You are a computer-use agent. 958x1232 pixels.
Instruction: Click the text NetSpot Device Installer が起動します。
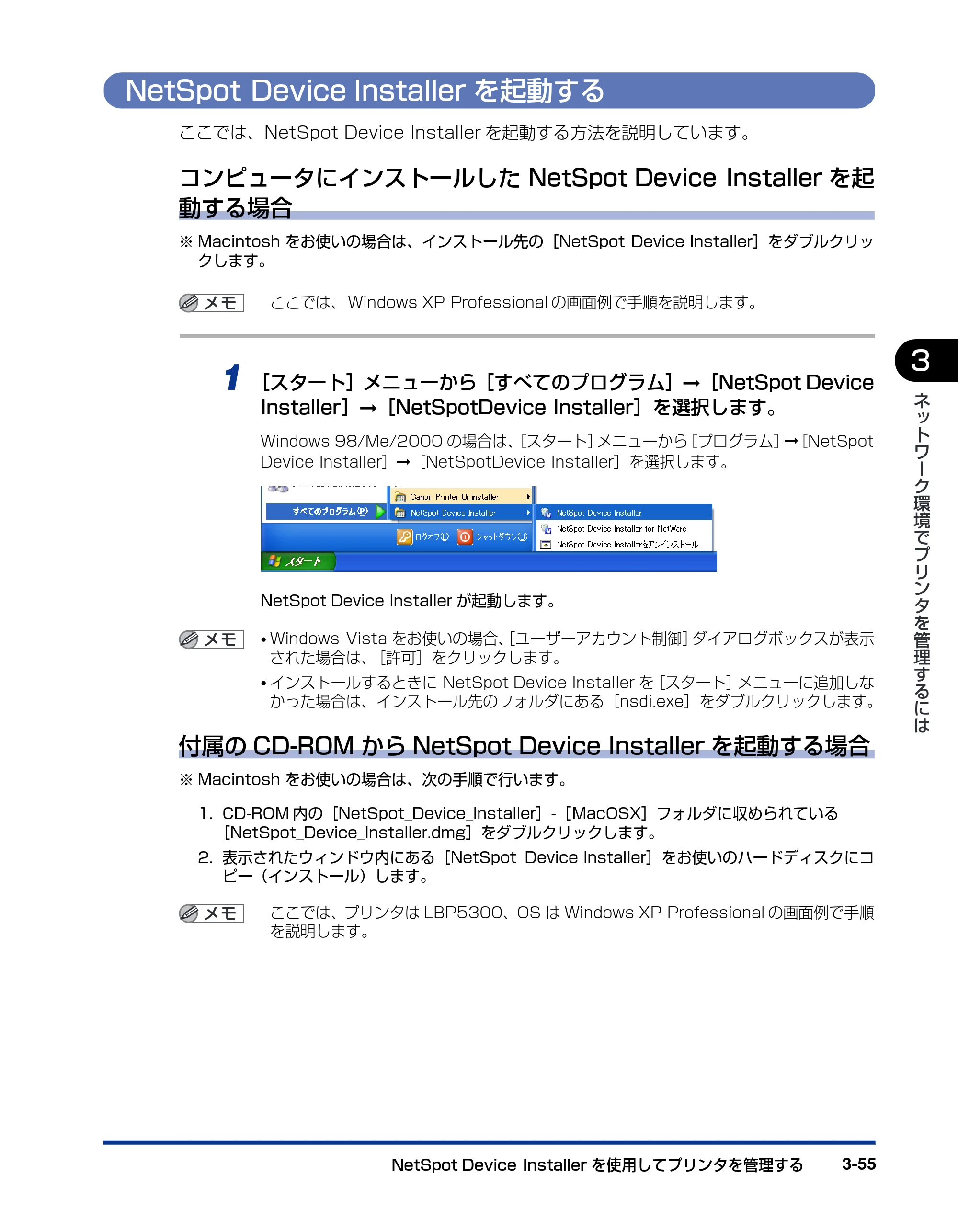(409, 601)
